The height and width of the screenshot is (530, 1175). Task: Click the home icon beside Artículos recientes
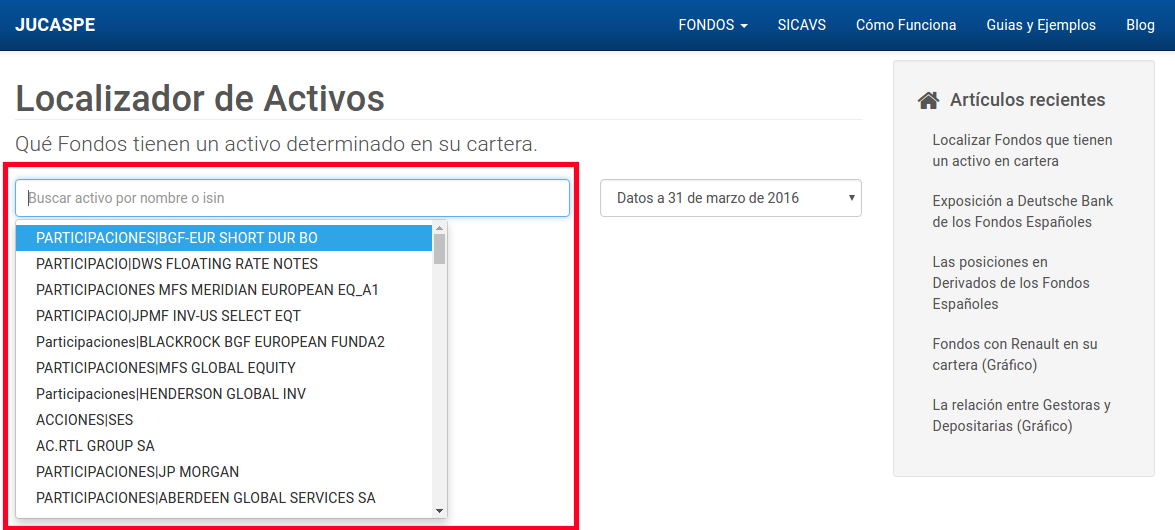click(x=928, y=100)
